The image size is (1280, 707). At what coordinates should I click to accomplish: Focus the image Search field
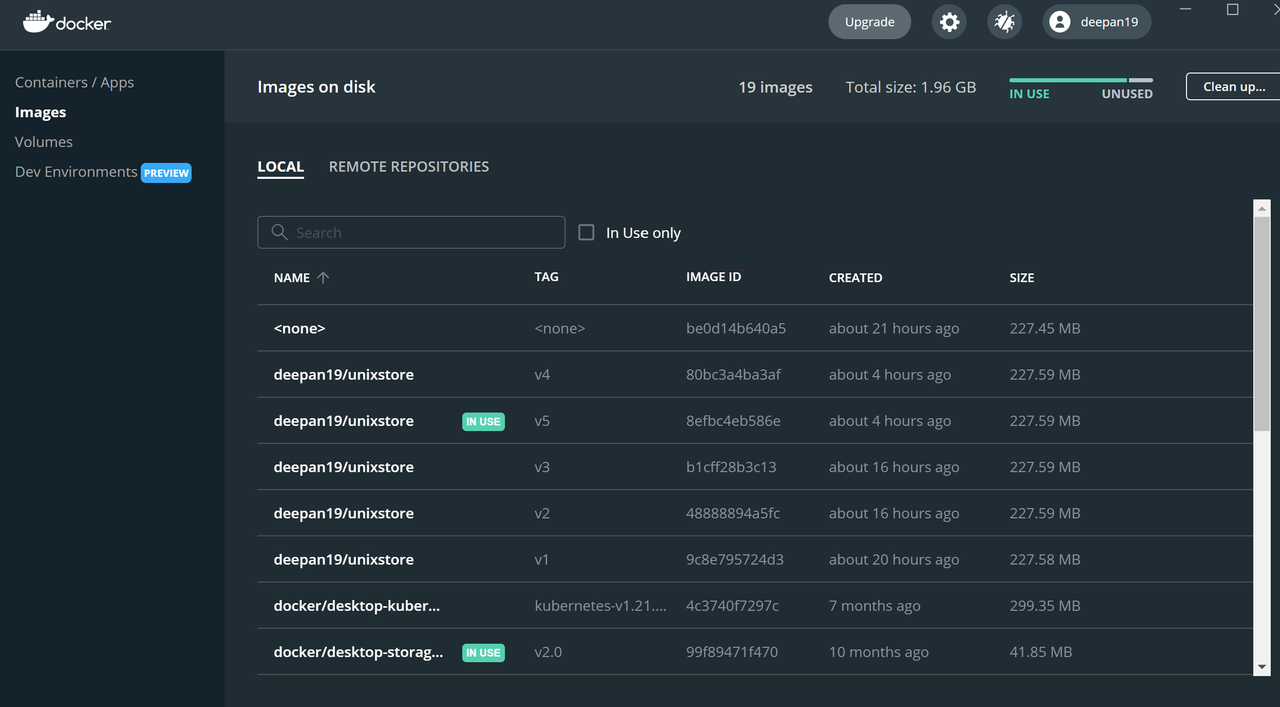tap(411, 232)
